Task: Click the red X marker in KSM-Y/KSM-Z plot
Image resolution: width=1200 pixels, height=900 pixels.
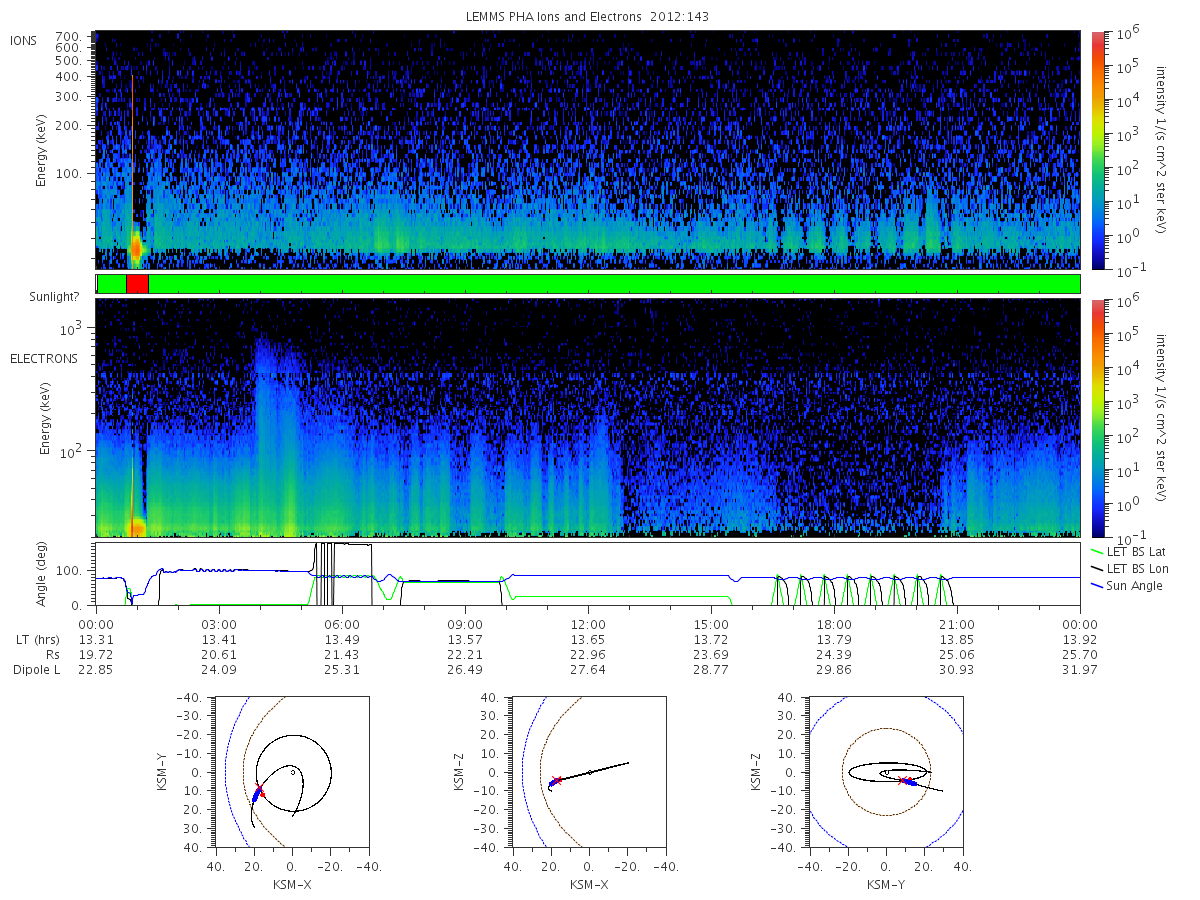Action: 902,781
